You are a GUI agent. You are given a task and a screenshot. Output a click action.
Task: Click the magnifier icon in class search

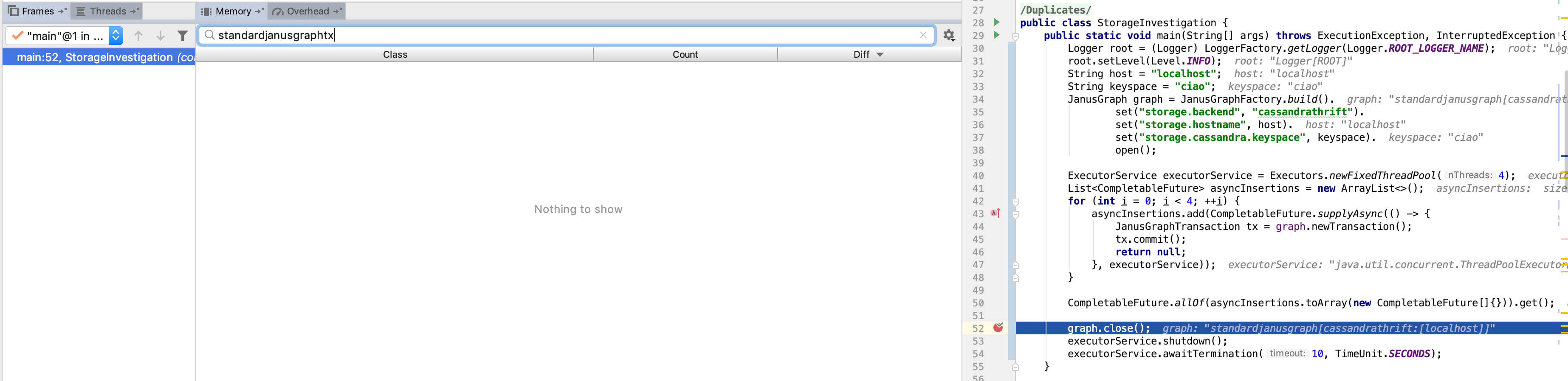(209, 35)
